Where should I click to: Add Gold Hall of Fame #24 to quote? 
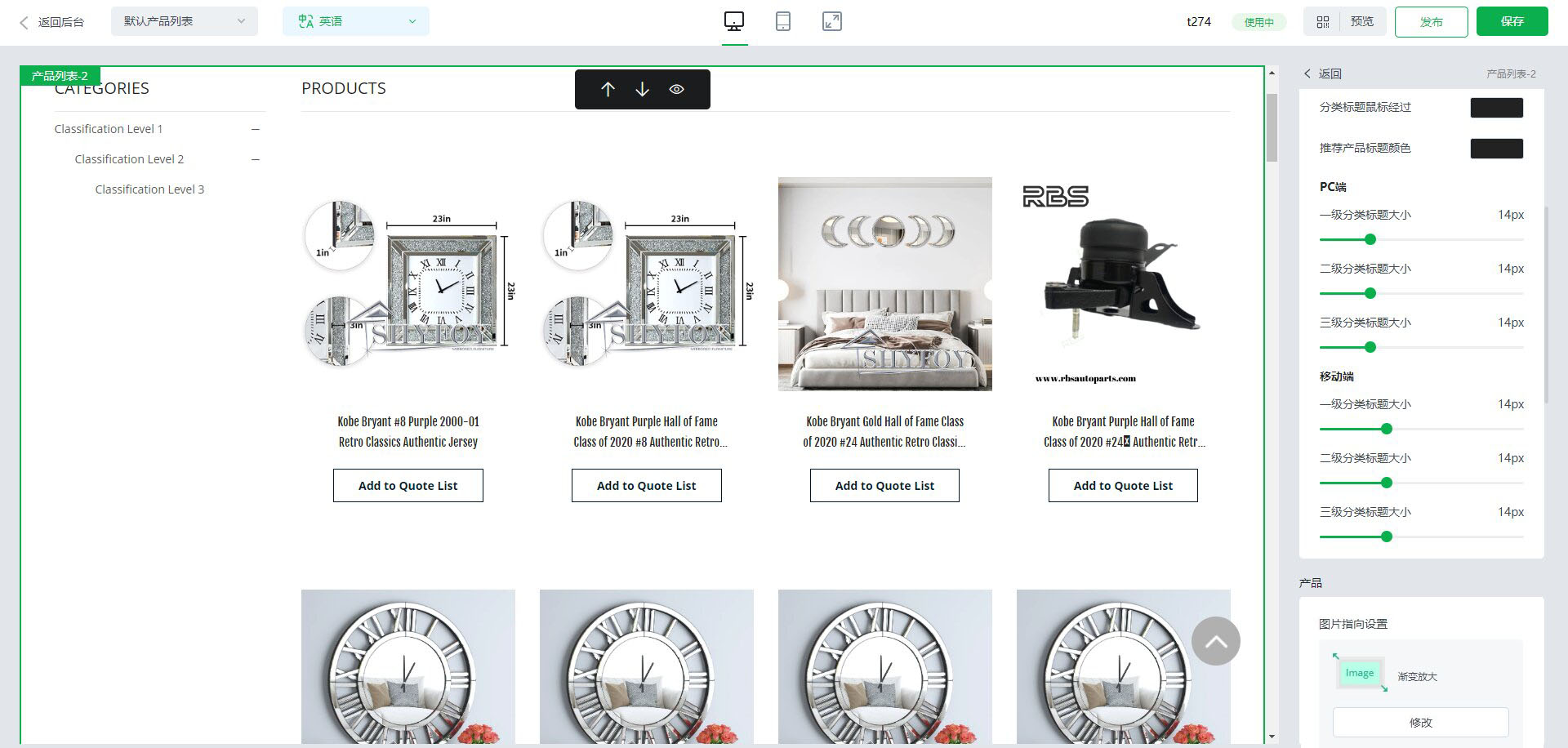click(884, 485)
